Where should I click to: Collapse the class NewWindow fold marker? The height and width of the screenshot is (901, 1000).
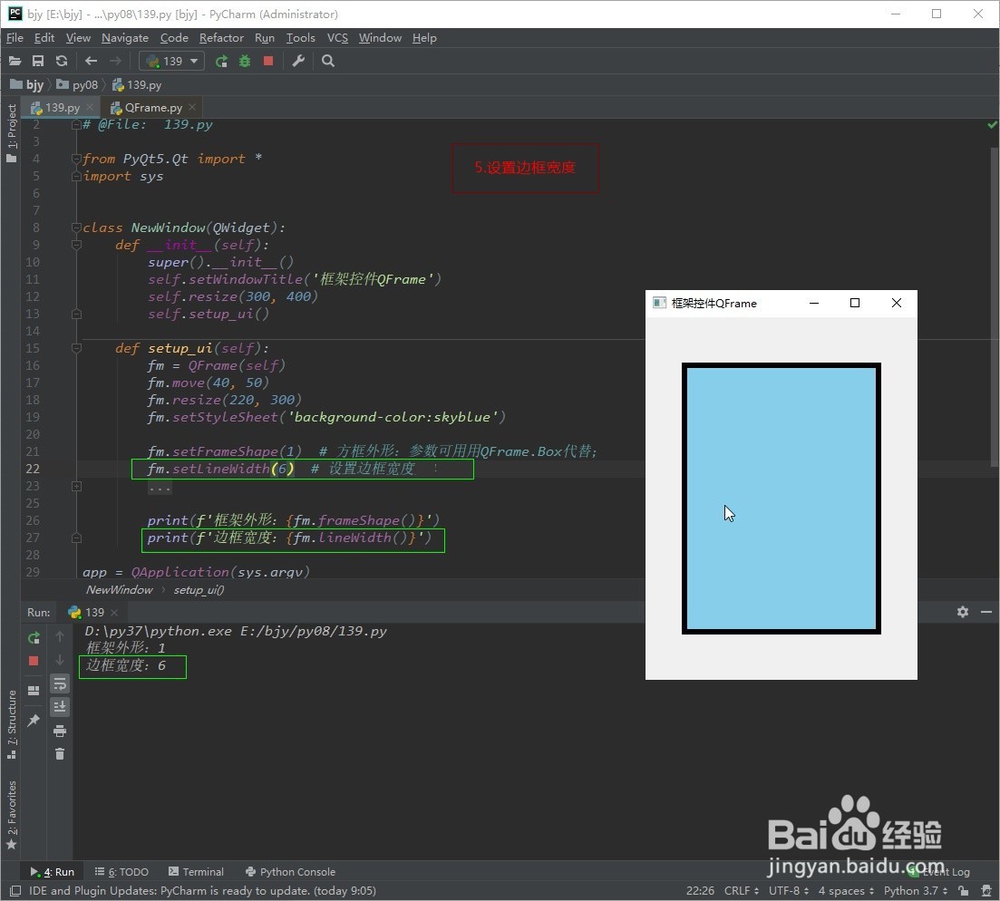[x=77, y=228]
